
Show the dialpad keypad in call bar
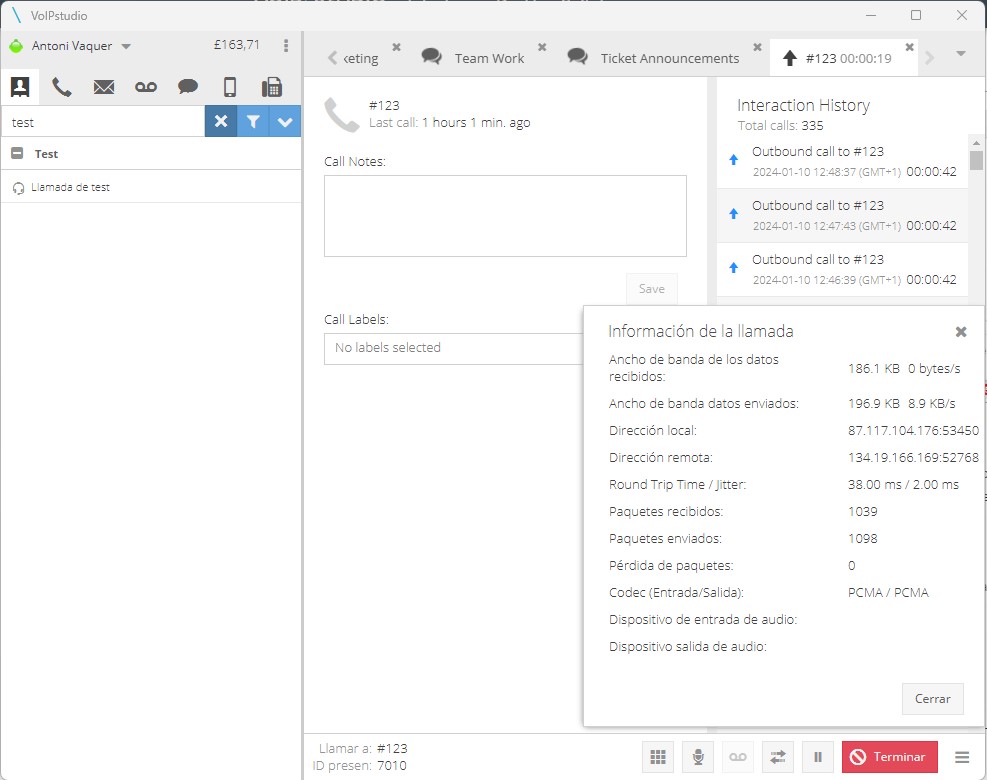[658, 757]
